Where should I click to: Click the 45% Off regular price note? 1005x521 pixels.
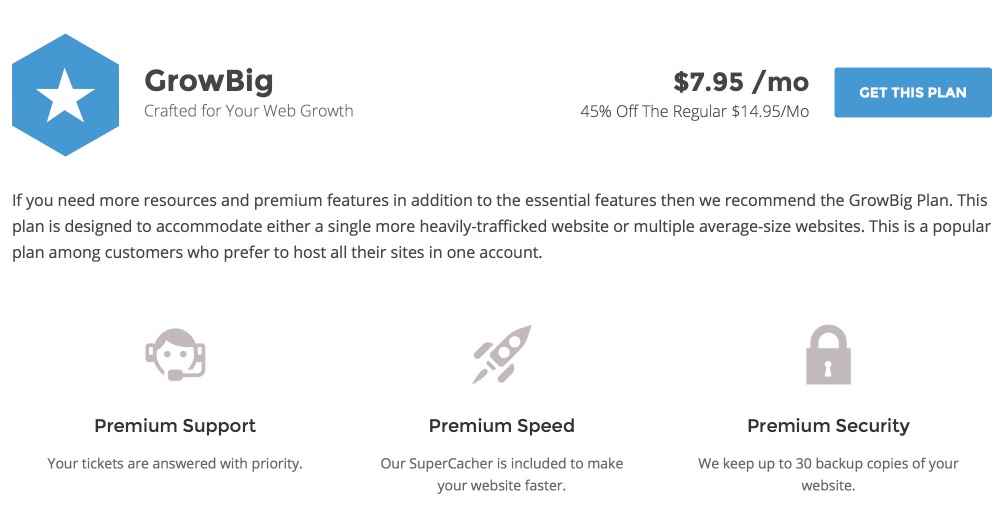point(694,112)
